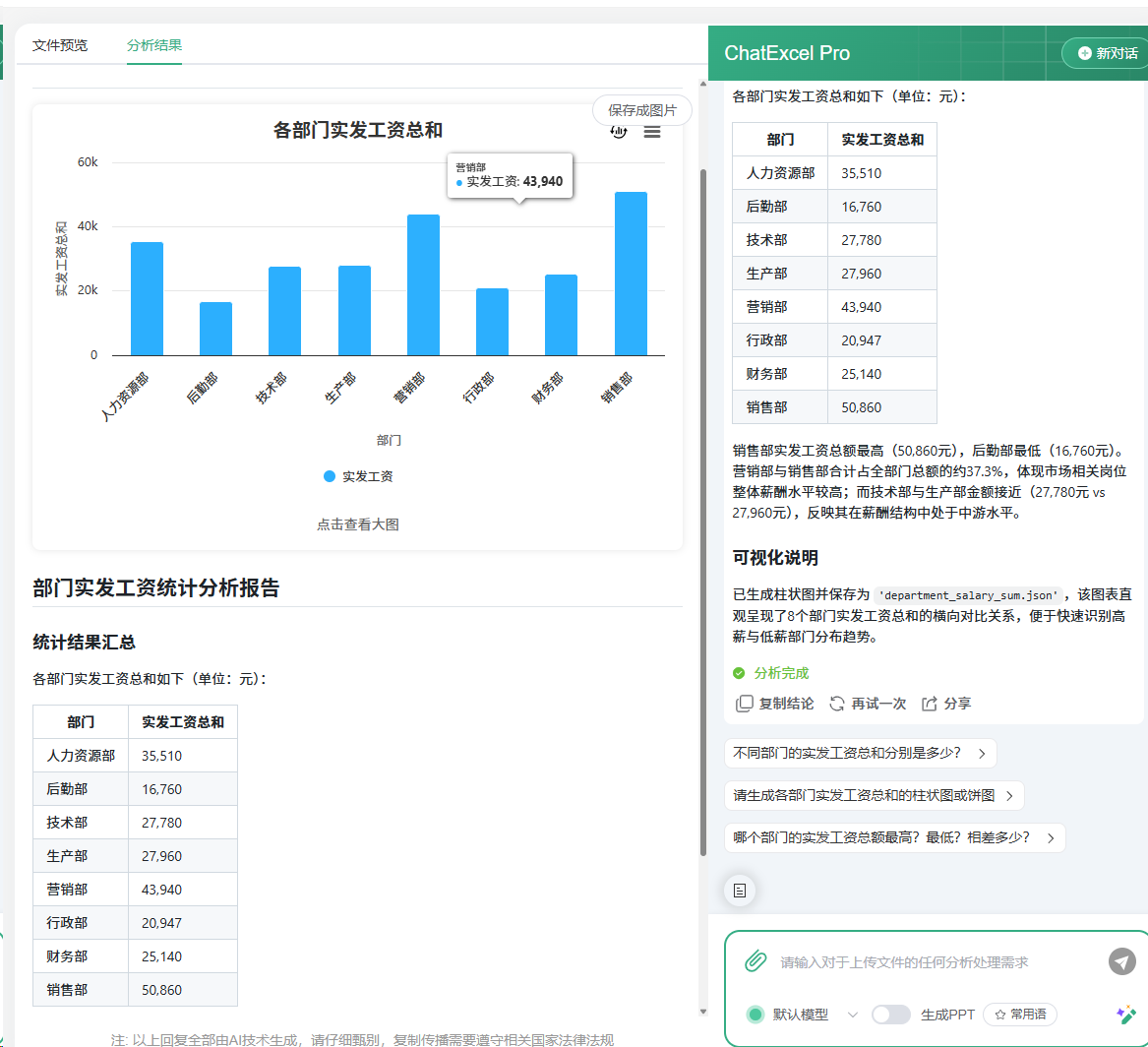Click the scrollbar up arrow
This screenshot has height=1047, width=1148.
pyautogui.click(x=703, y=84)
